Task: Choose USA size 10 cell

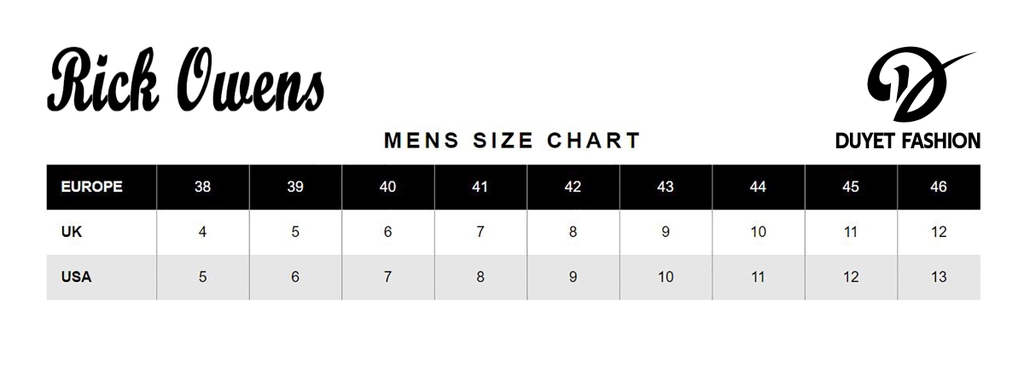Action: 665,277
